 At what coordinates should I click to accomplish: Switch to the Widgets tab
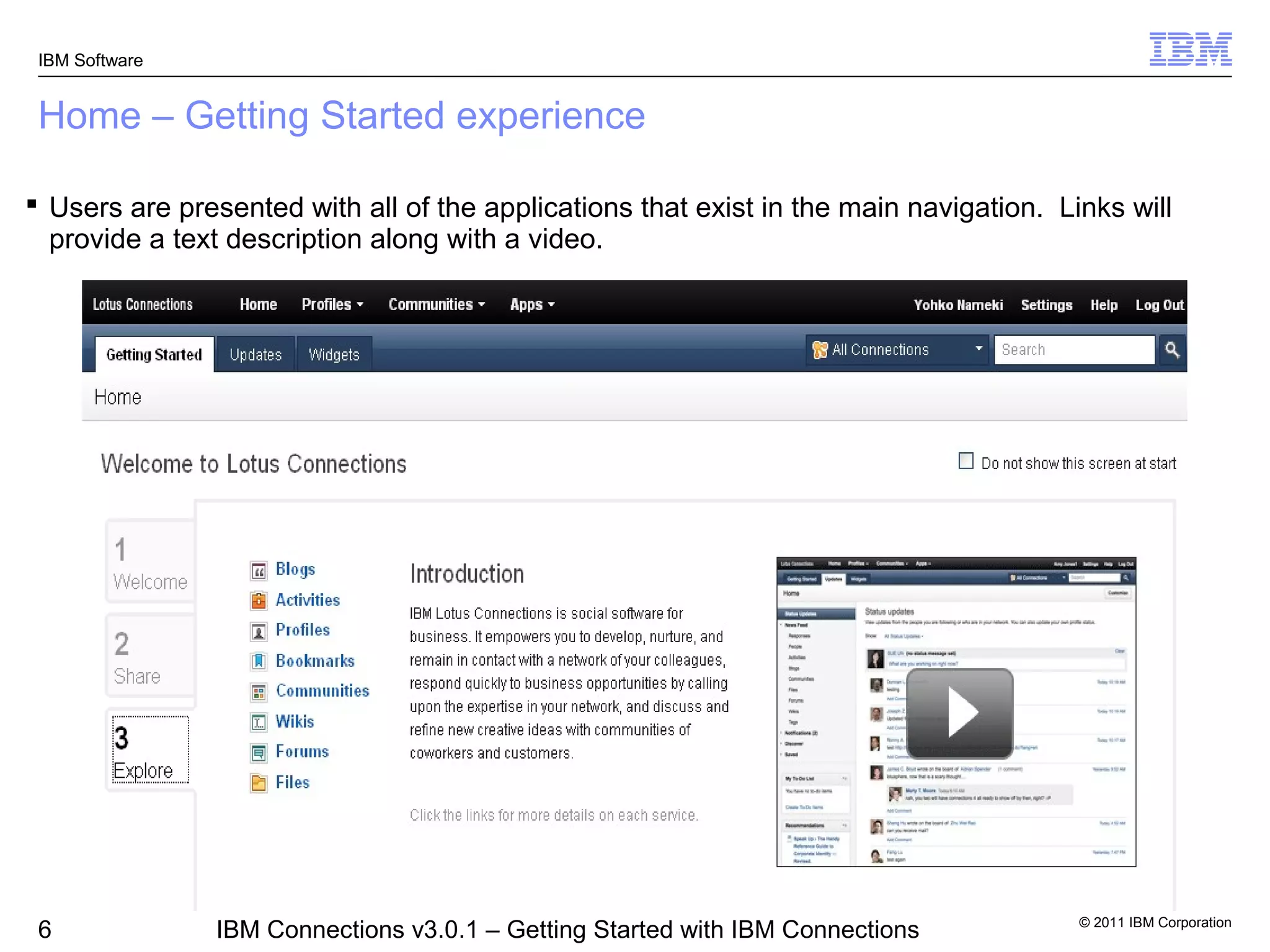[x=334, y=355]
